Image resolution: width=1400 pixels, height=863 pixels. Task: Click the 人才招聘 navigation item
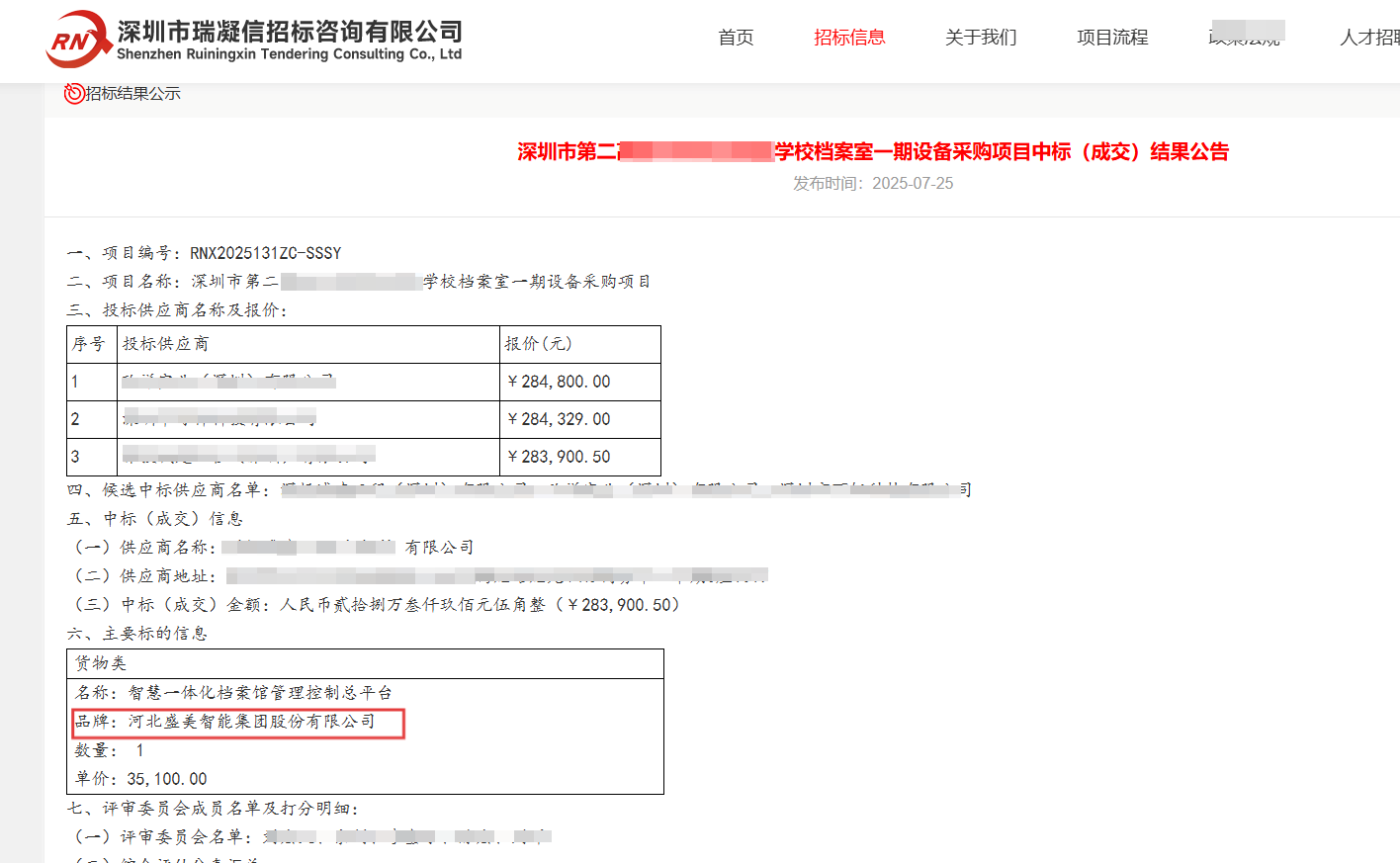pyautogui.click(x=1370, y=38)
